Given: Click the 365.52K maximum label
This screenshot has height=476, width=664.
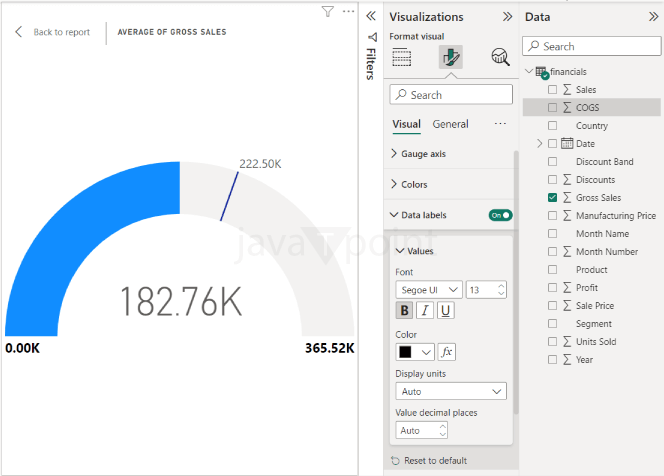Looking at the screenshot, I should 329,348.
